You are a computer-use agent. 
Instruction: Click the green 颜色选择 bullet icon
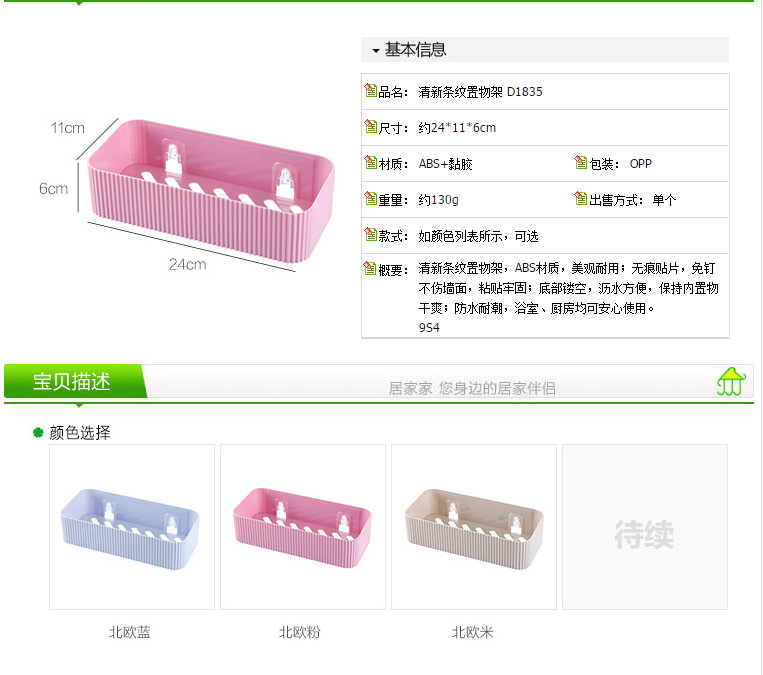[x=38, y=432]
